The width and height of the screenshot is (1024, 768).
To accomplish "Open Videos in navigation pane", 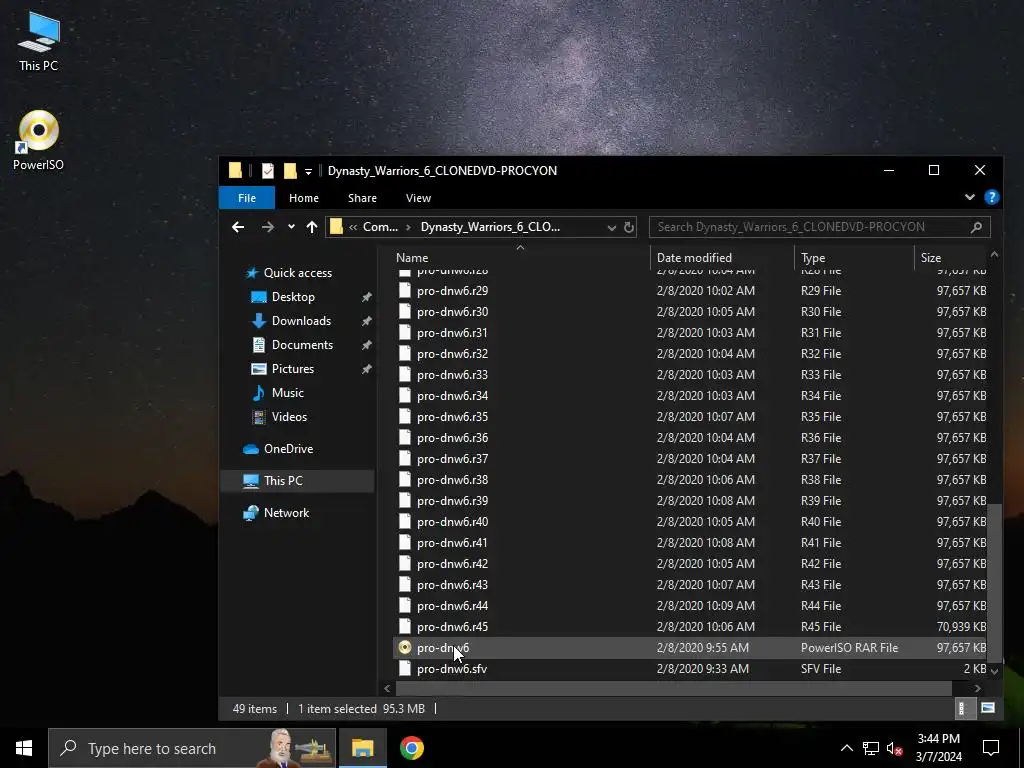I will pyautogui.click(x=289, y=417).
